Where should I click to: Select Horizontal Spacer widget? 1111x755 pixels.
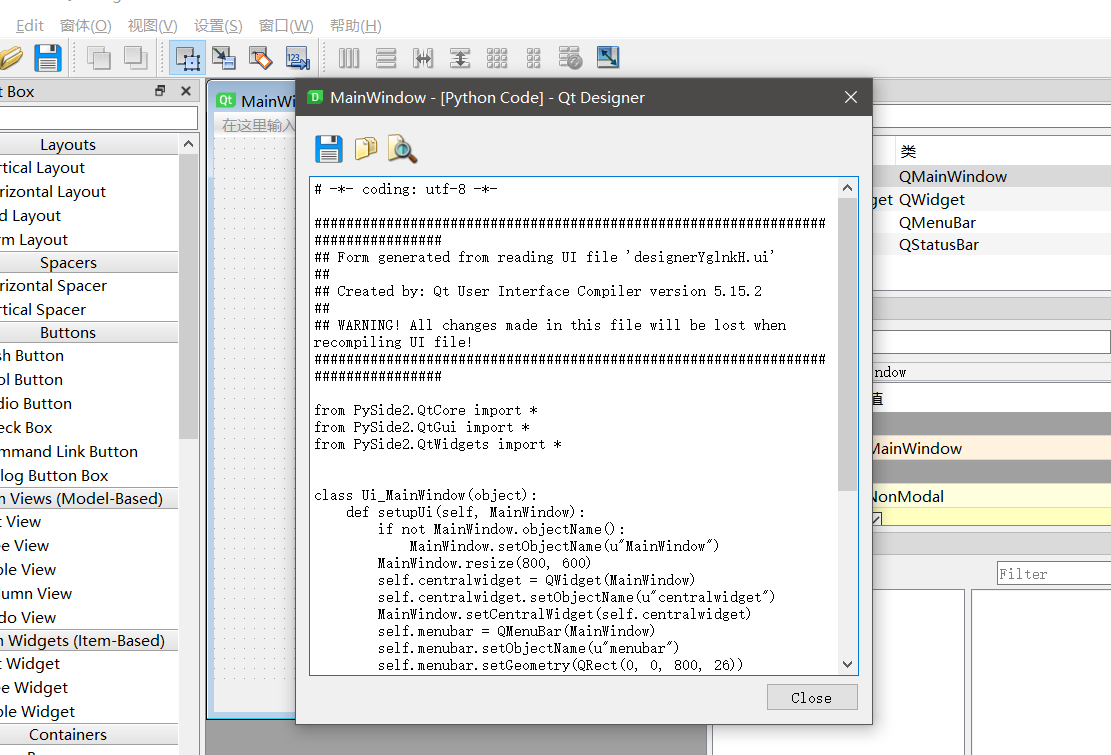(x=89, y=286)
